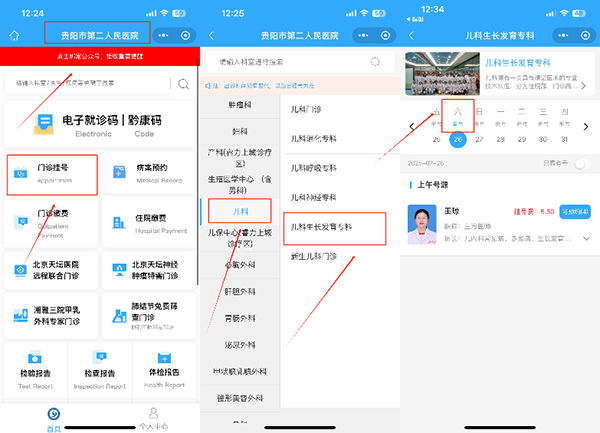Open 检验报告 test report
Screen dimensions: 600x433
(35, 370)
